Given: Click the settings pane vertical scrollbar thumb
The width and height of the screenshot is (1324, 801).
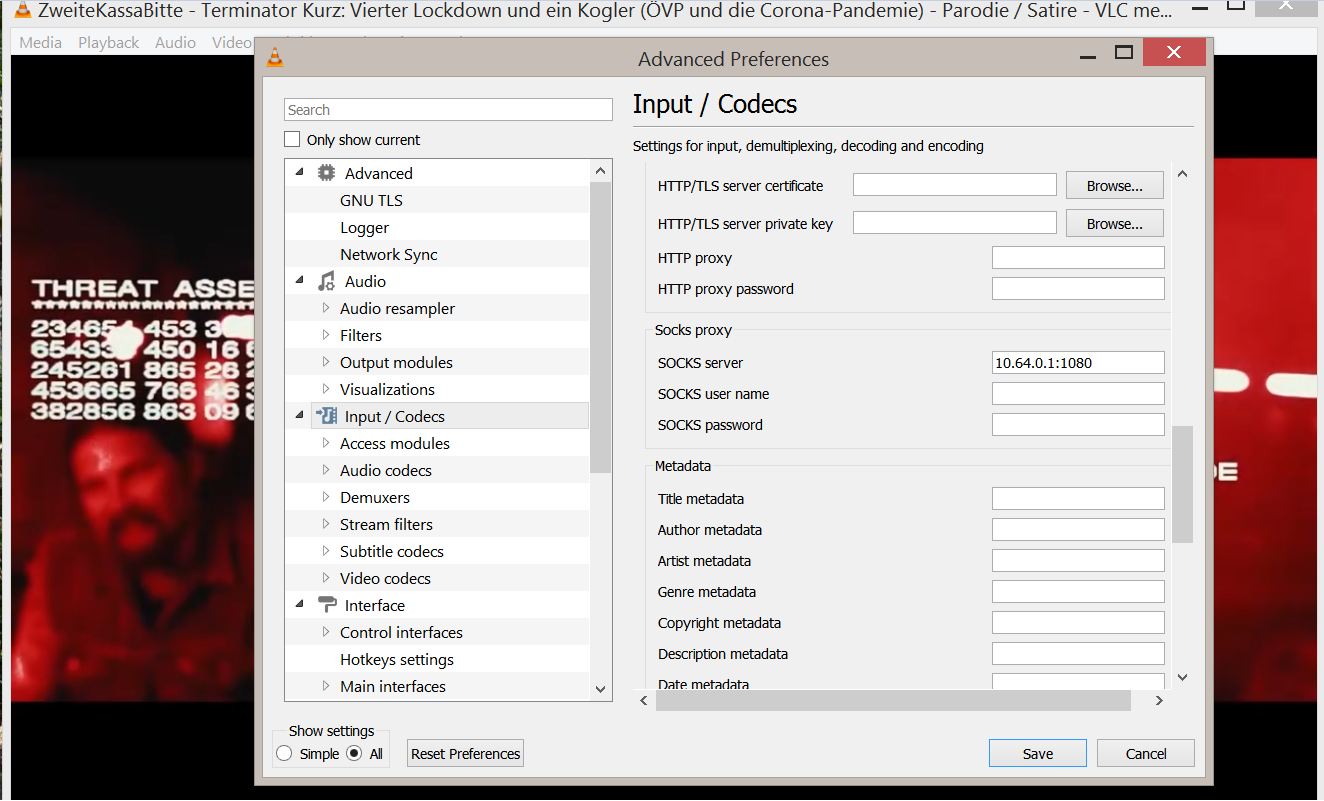Looking at the screenshot, I should (1182, 484).
